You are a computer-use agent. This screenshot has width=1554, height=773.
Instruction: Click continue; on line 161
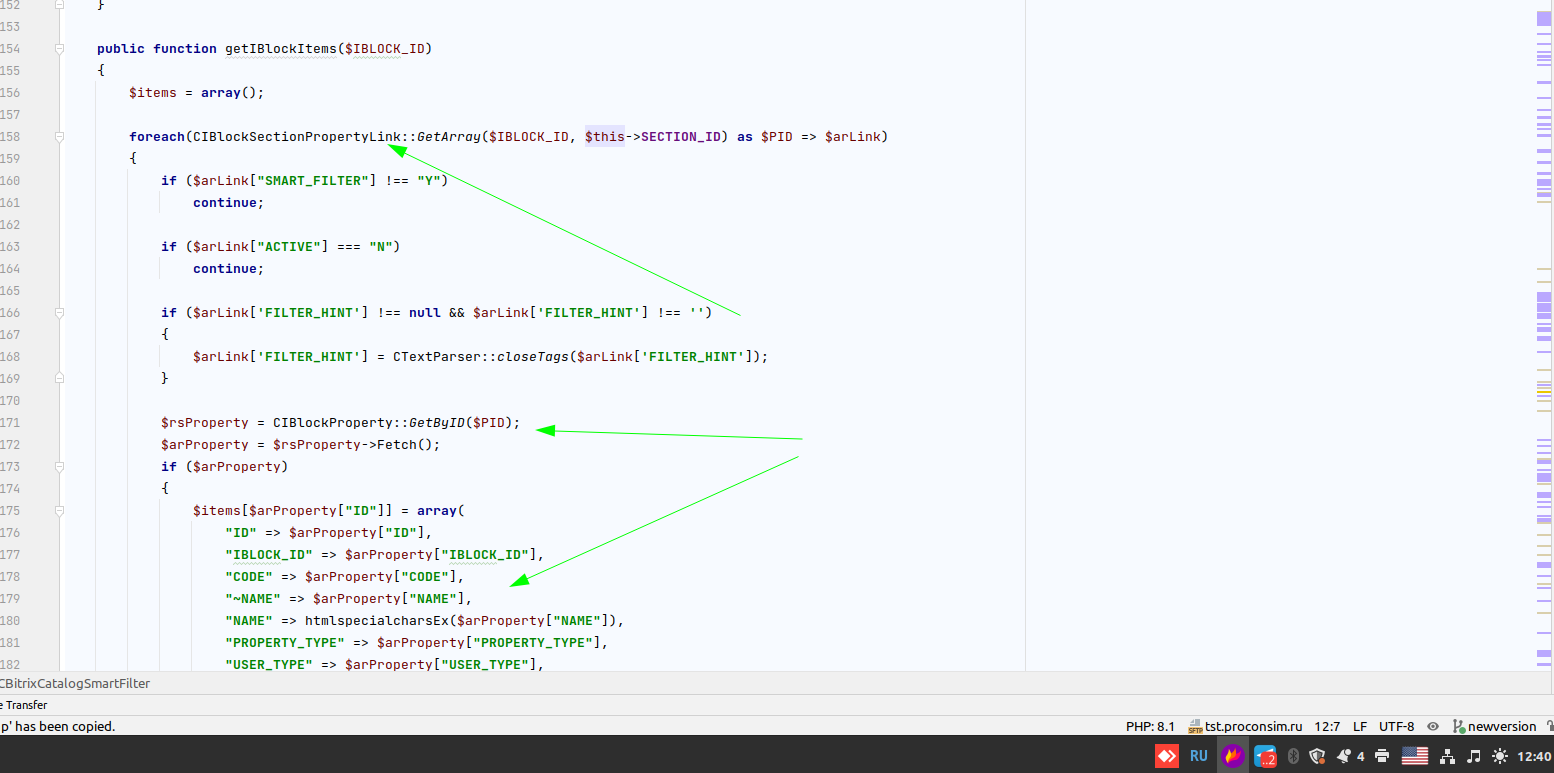click(229, 202)
